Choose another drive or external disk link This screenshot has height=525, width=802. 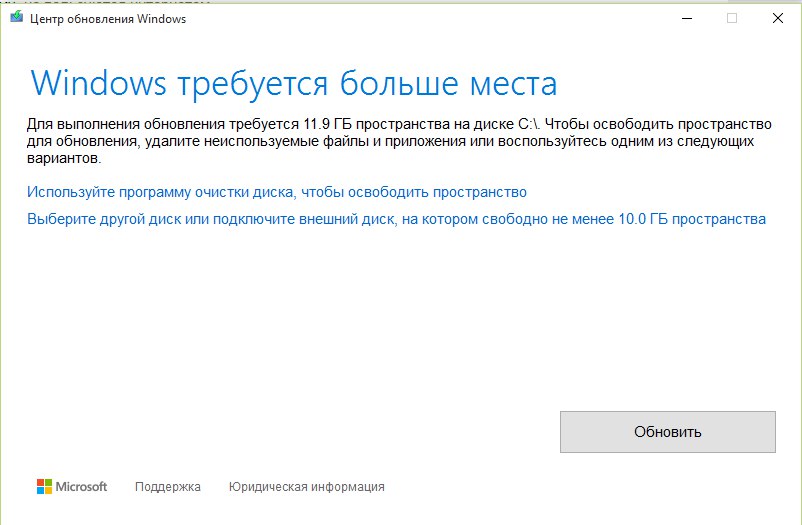(x=396, y=220)
